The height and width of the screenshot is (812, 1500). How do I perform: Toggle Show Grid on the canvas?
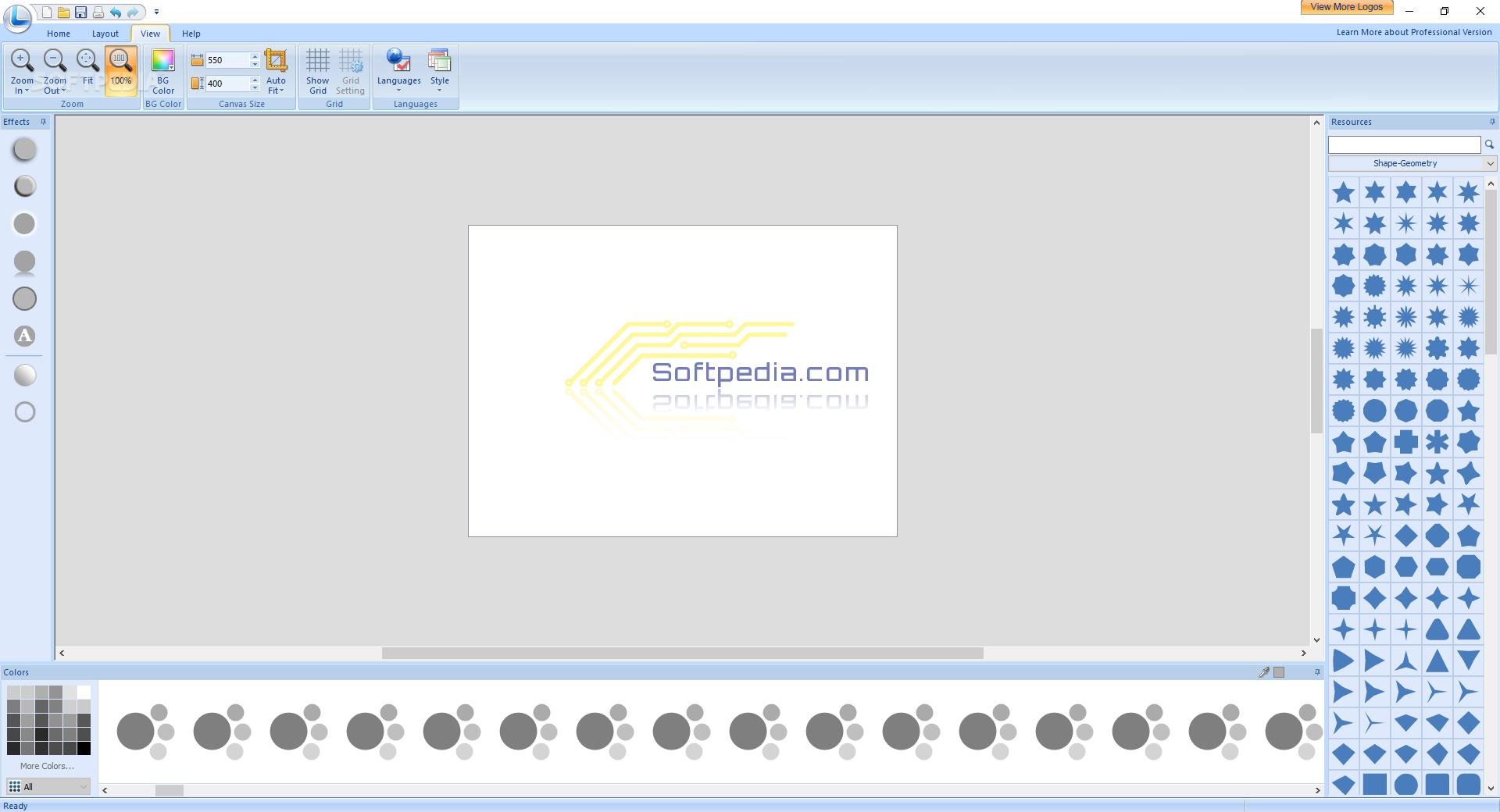(317, 70)
